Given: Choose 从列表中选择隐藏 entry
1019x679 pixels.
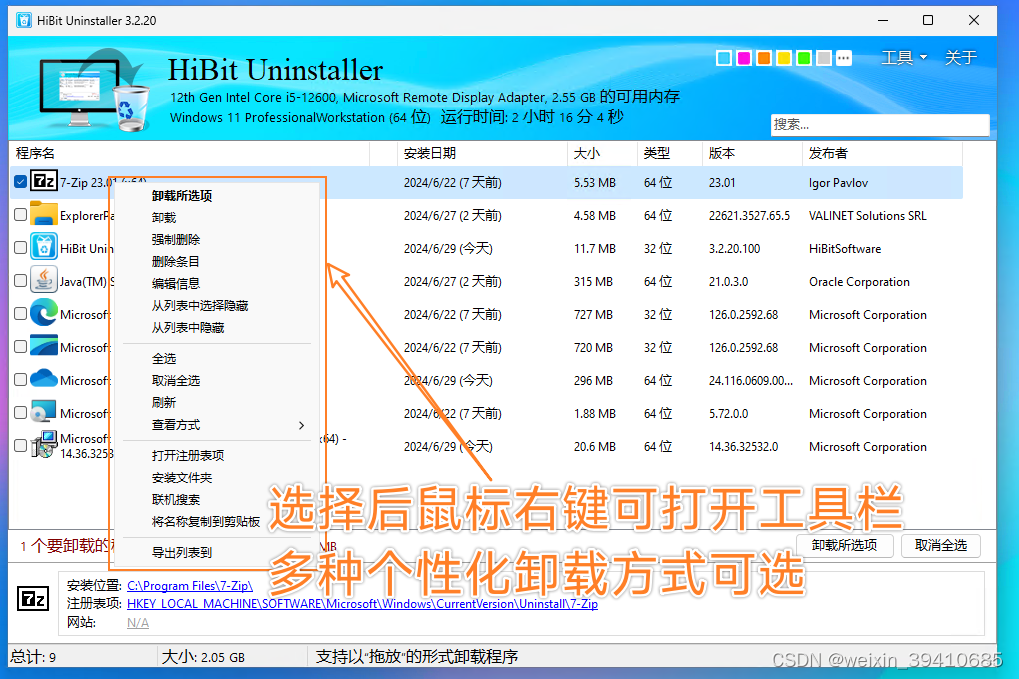Looking at the screenshot, I should tap(200, 306).
